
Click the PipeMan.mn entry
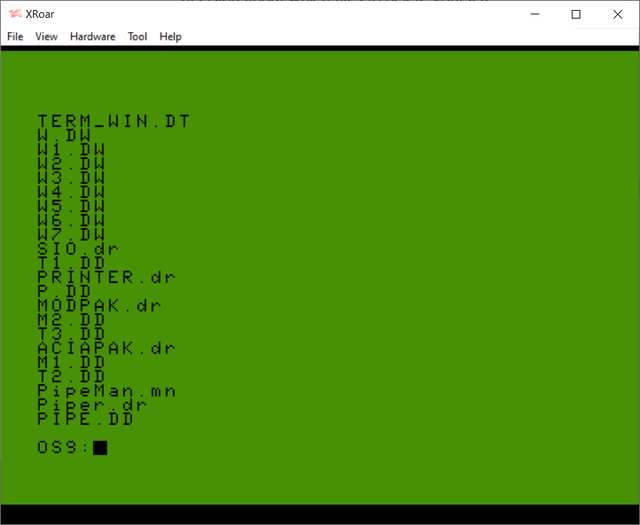(107, 391)
